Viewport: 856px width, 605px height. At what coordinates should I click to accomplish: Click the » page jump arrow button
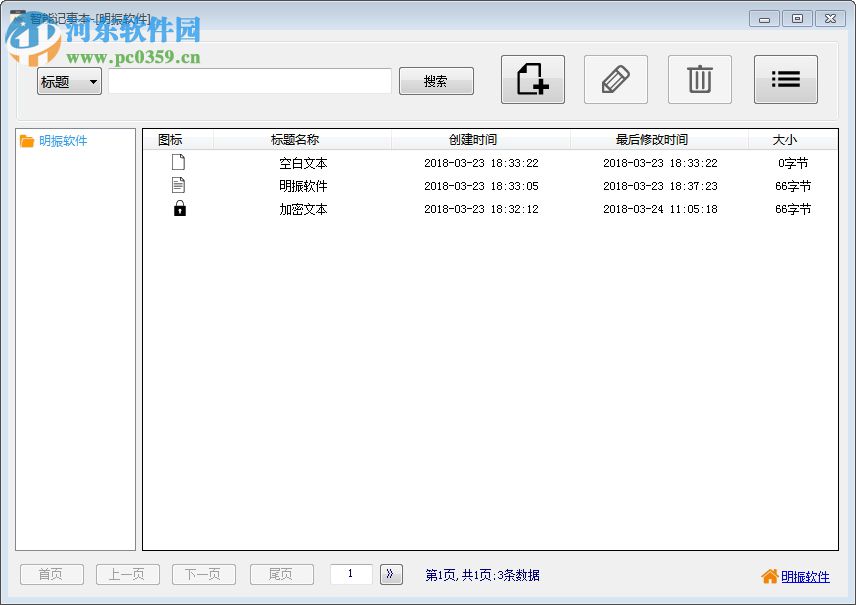pyautogui.click(x=390, y=574)
